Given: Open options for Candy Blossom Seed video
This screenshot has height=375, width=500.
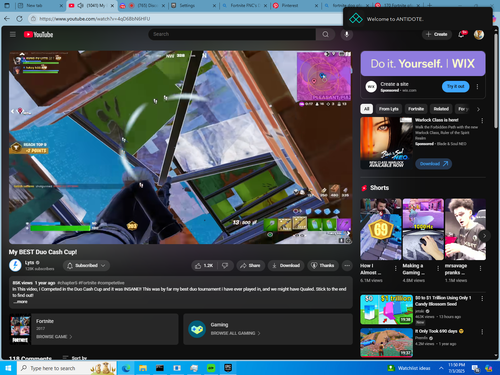Looking at the screenshot, I should coord(482,299).
